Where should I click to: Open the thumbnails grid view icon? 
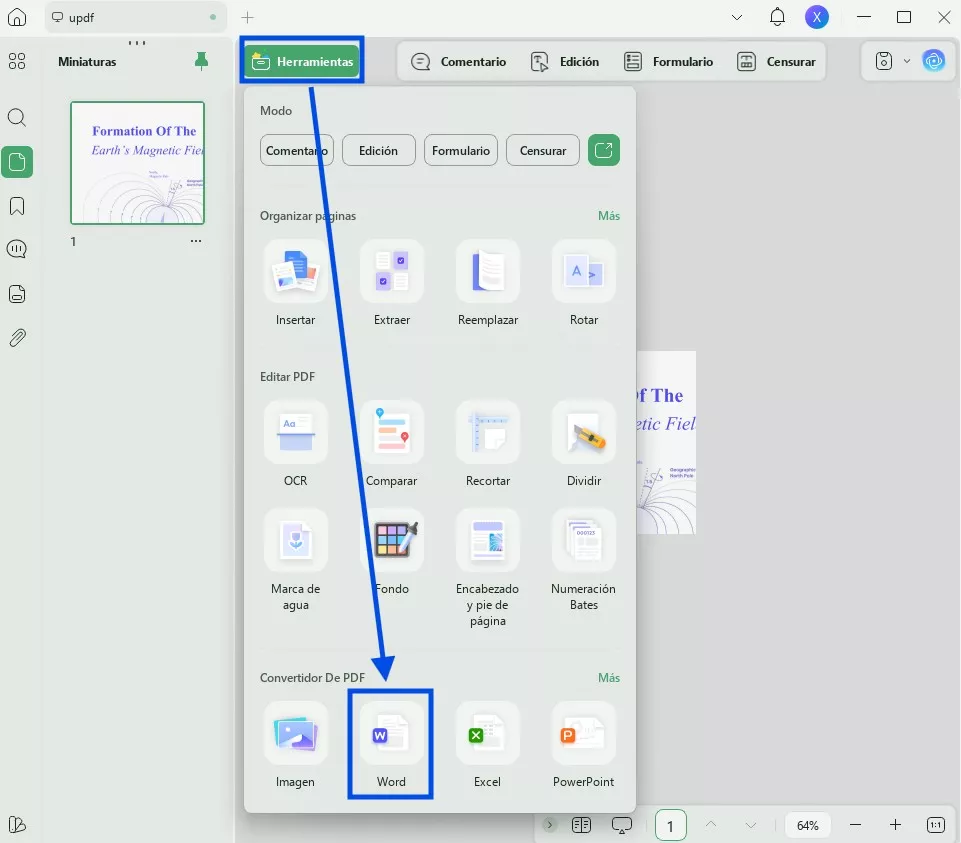tap(17, 61)
